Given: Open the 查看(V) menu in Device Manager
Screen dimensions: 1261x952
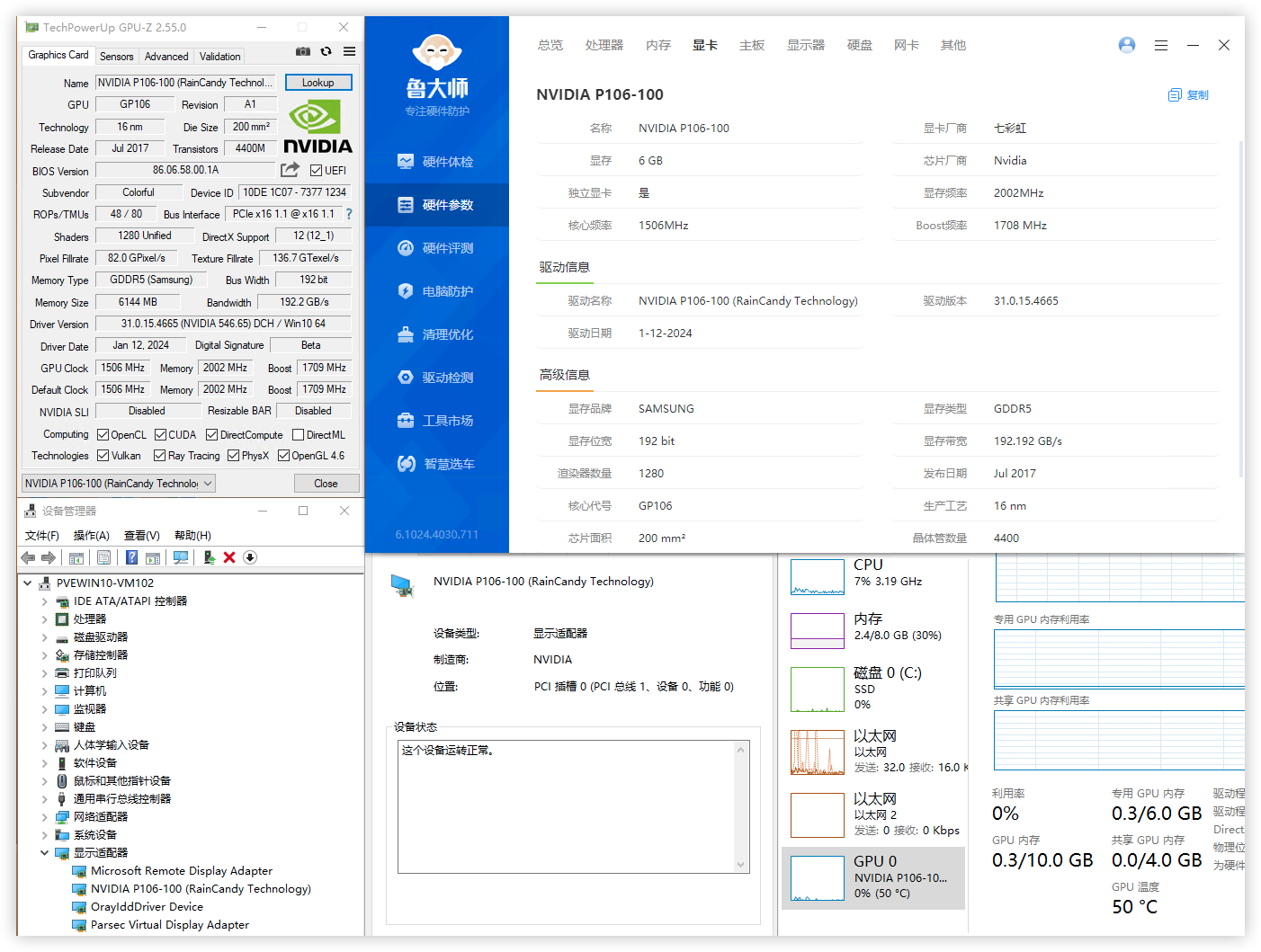Looking at the screenshot, I should click(x=141, y=535).
